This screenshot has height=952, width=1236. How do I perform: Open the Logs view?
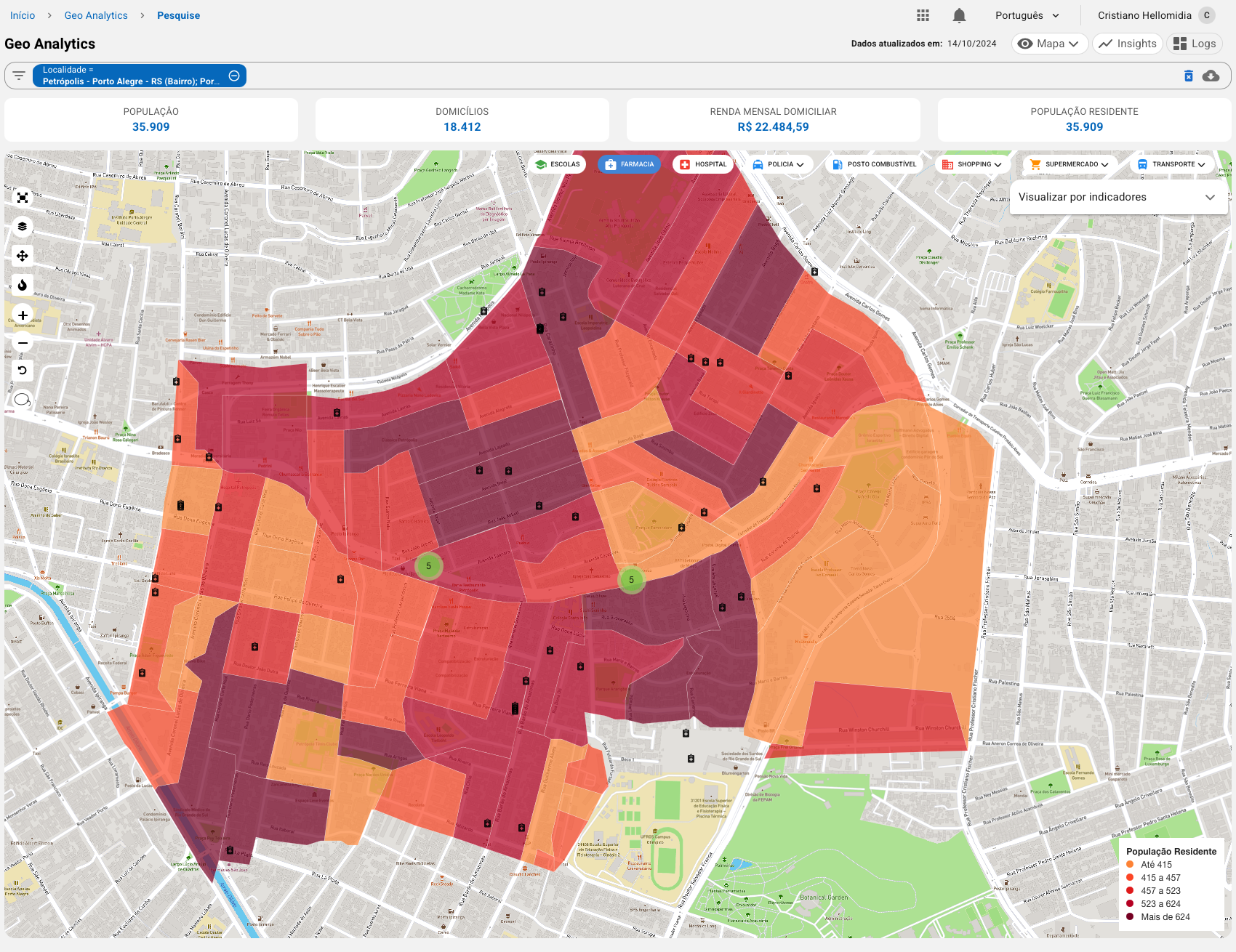tap(1195, 44)
